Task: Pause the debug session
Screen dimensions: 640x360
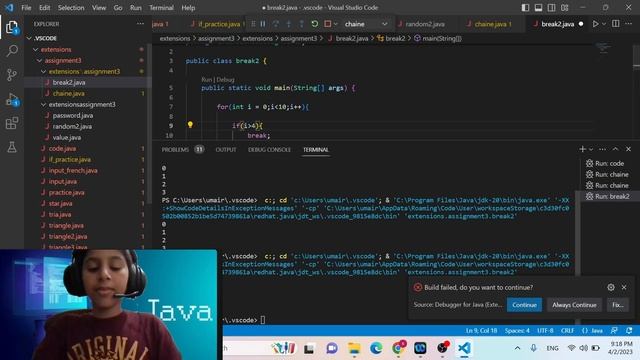Action: pos(263,24)
